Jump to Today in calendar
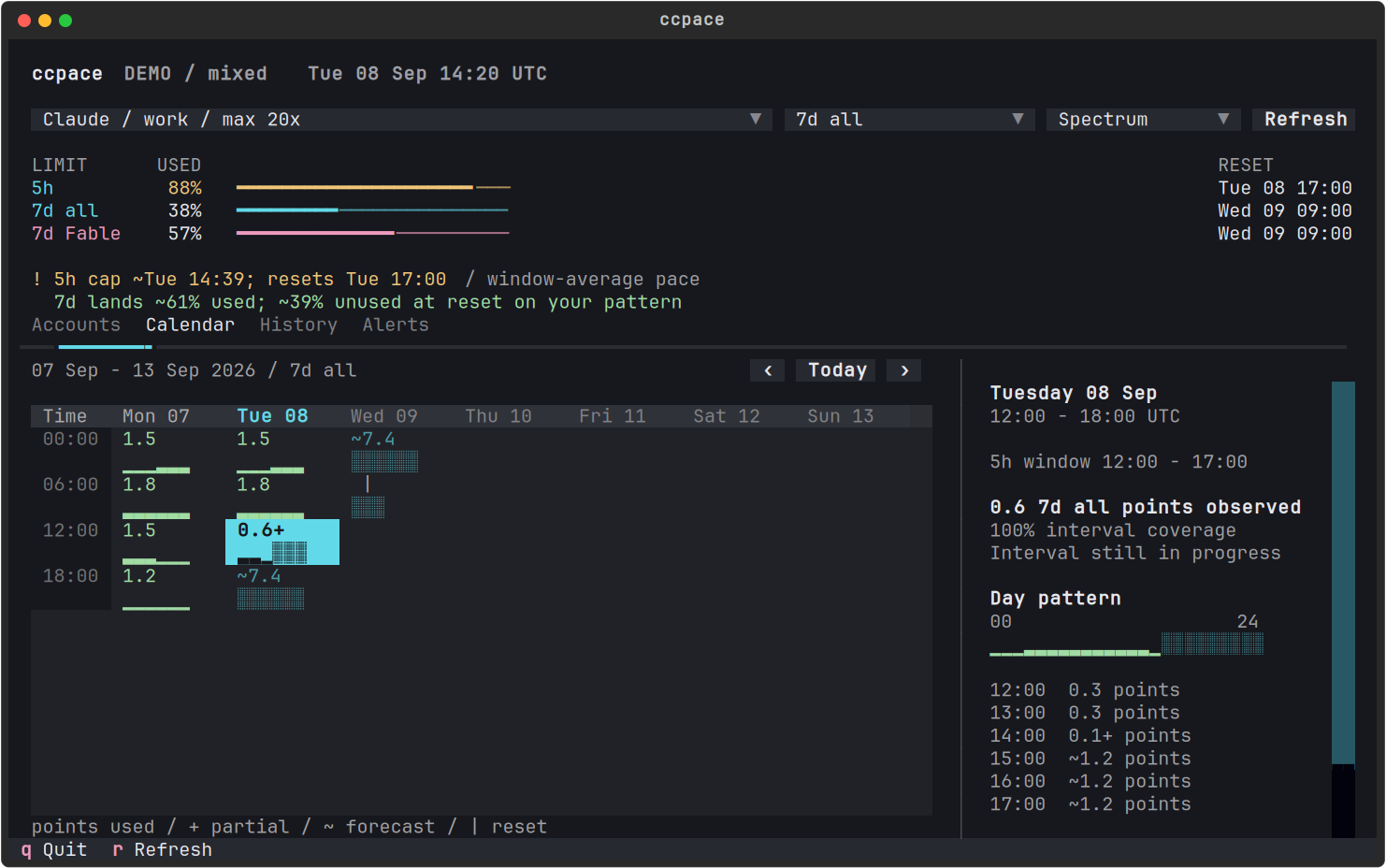The image size is (1386, 868). [x=837, y=370]
